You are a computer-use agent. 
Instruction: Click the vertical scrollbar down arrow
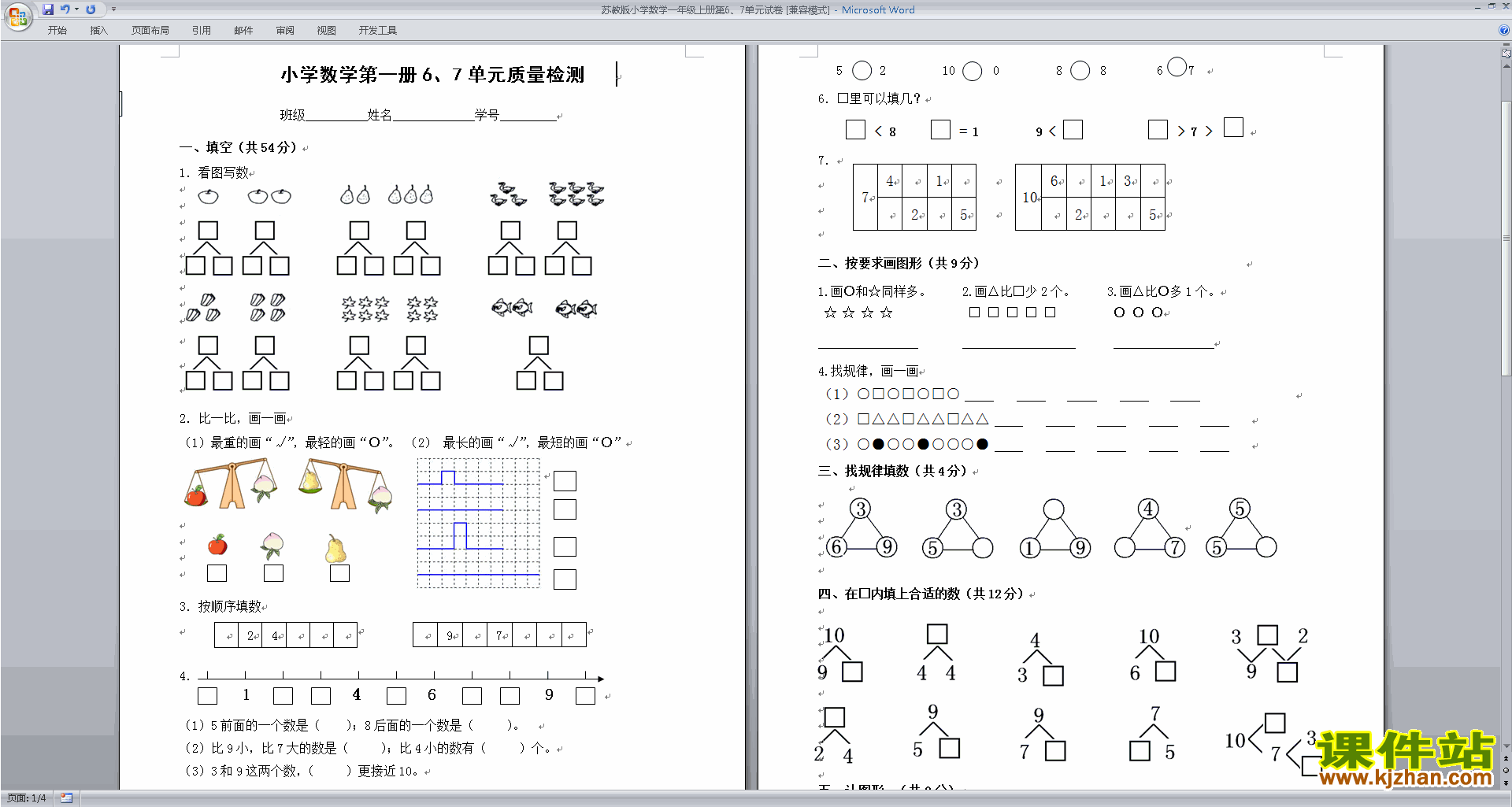tap(1506, 746)
